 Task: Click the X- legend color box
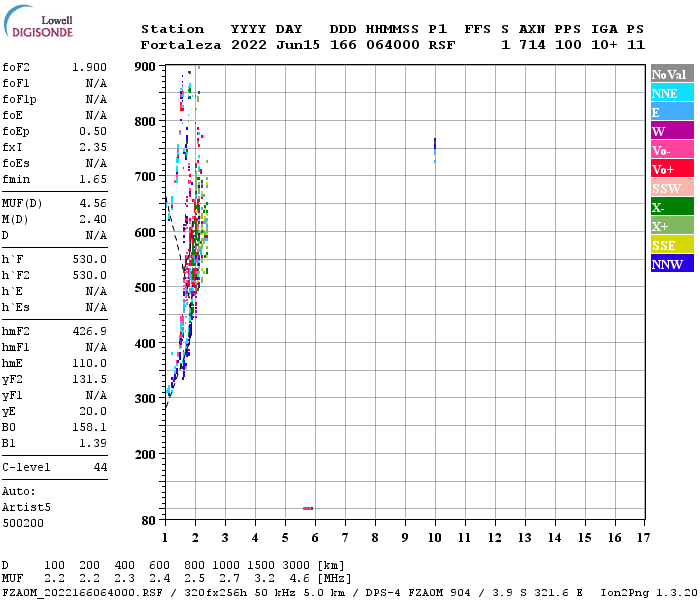[x=672, y=207]
